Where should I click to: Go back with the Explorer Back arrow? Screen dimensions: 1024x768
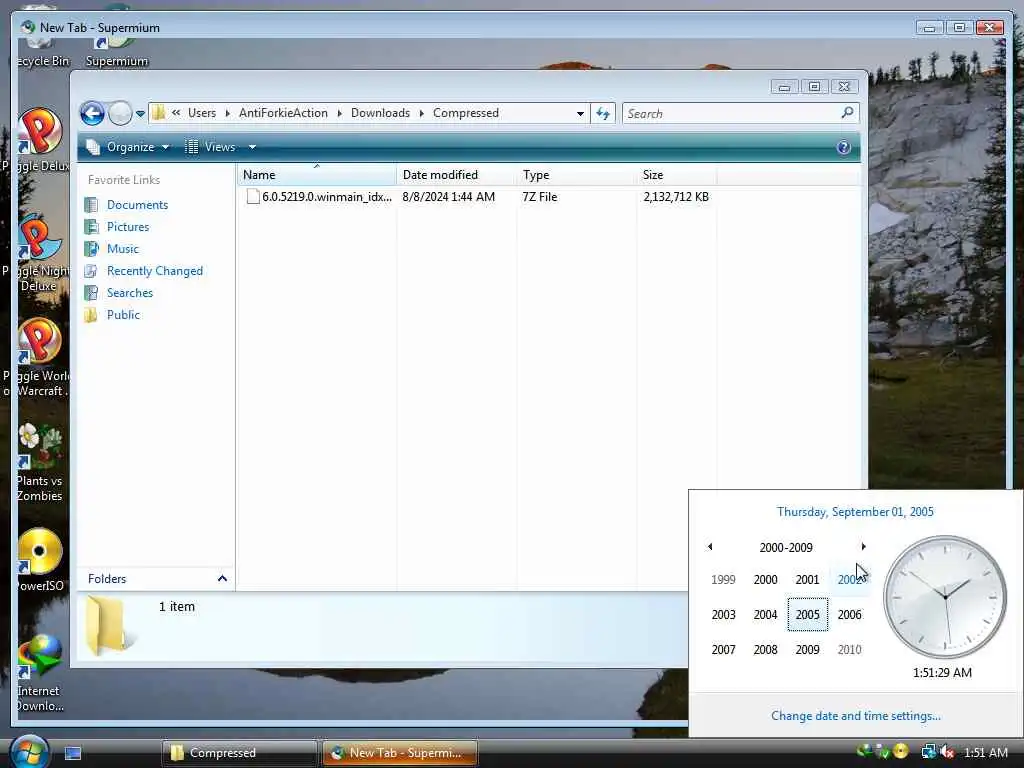coord(92,114)
